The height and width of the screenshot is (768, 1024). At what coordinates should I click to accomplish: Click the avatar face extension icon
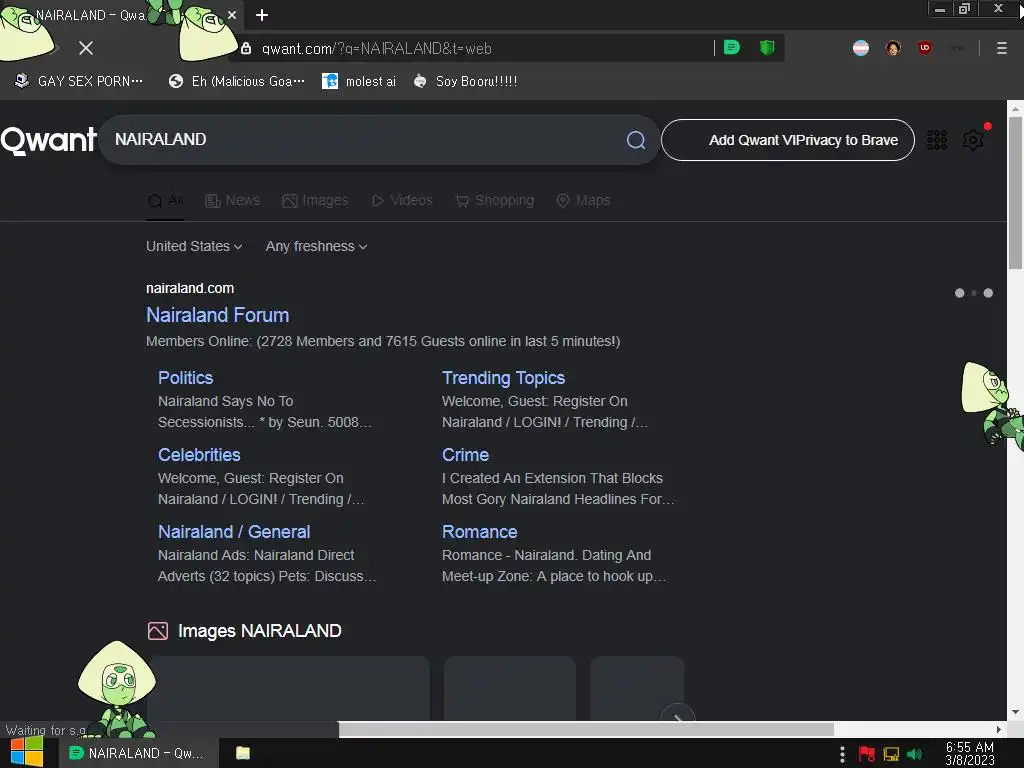(x=893, y=48)
